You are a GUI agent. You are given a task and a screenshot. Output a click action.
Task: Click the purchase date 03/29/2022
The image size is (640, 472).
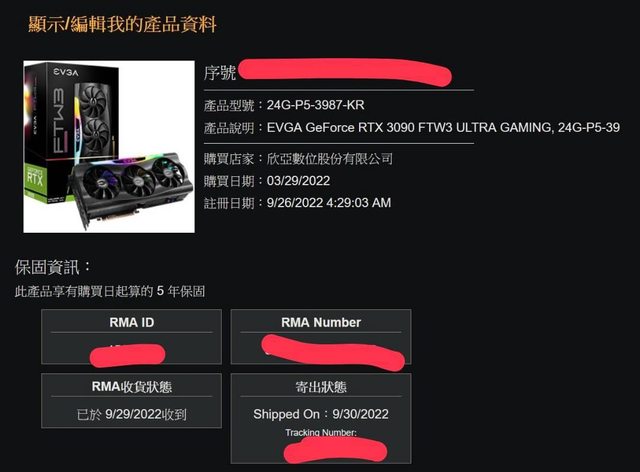point(298,181)
